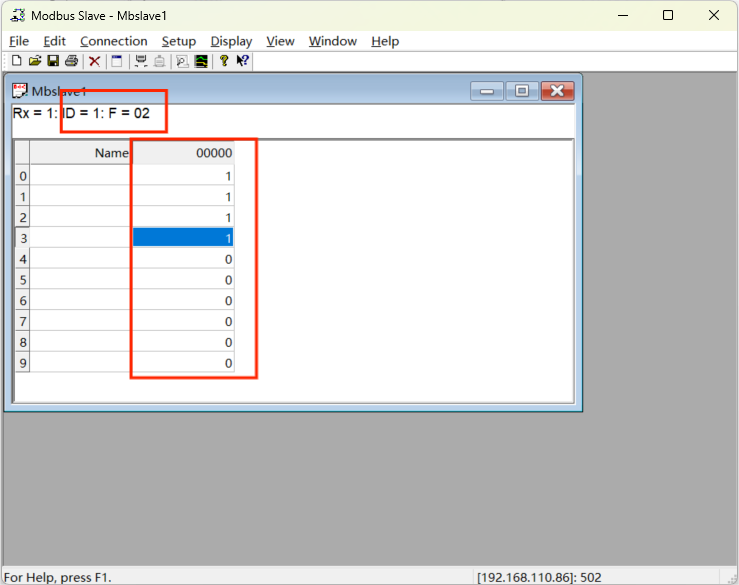
Task: Click the red X delete icon
Action: [x=95, y=61]
